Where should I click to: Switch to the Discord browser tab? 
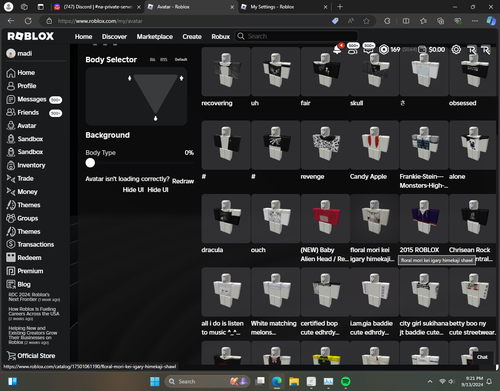tap(97, 7)
